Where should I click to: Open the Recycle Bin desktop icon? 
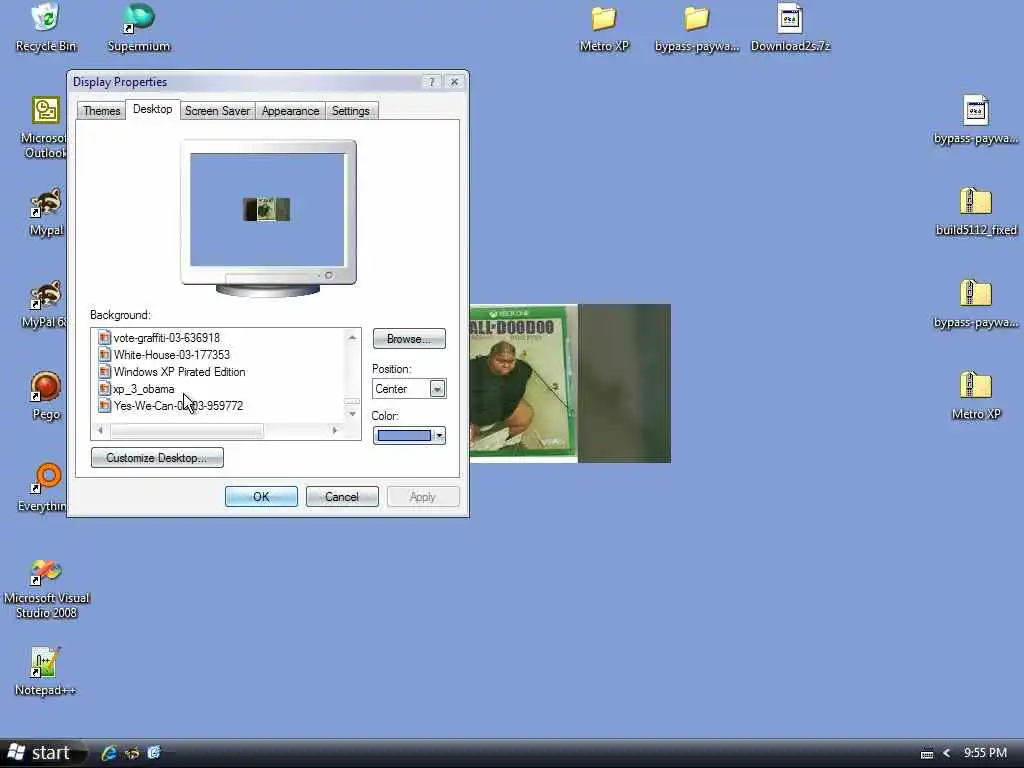(x=46, y=27)
